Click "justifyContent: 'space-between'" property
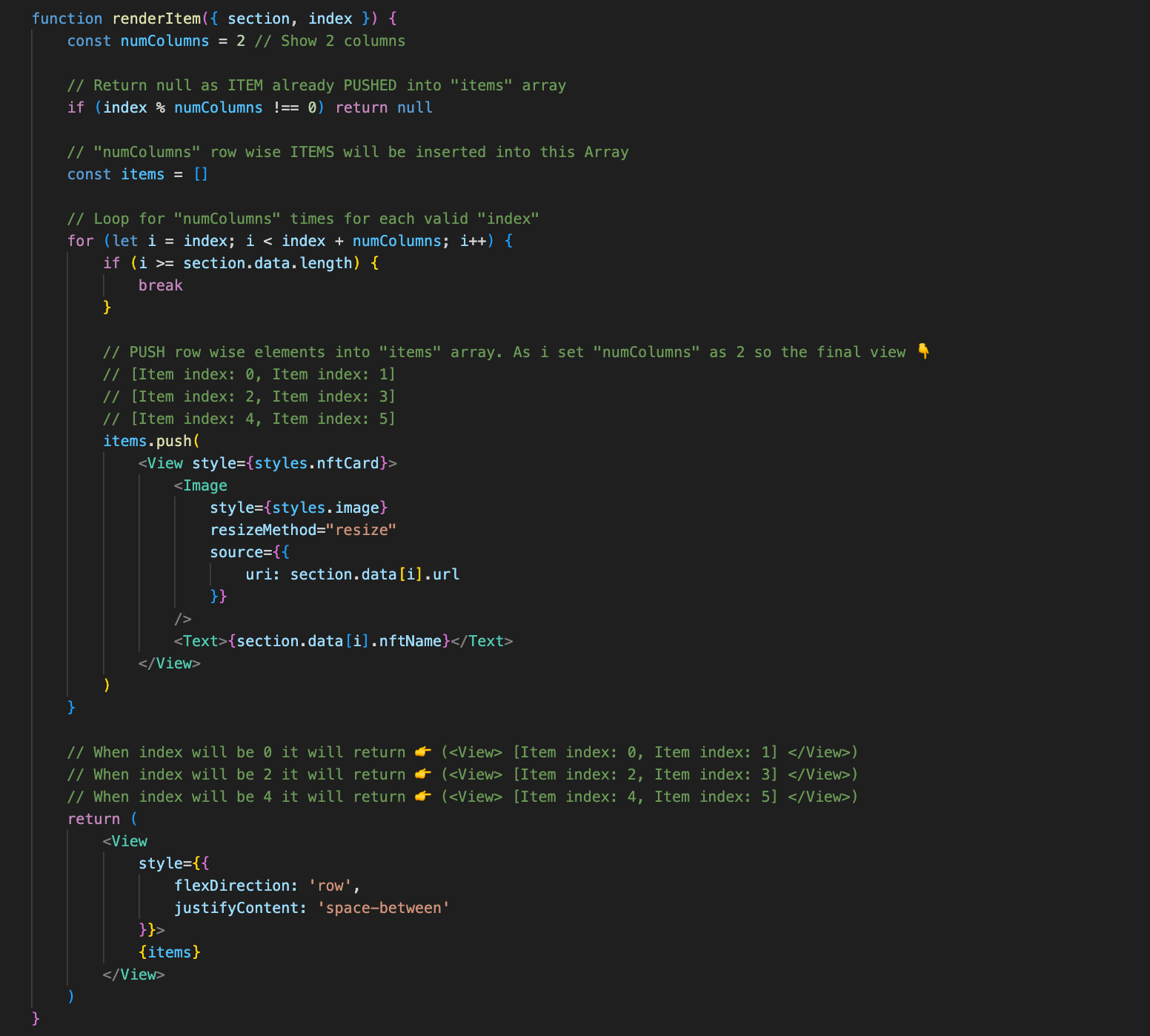Screen dimensions: 1150x1036 (312, 908)
